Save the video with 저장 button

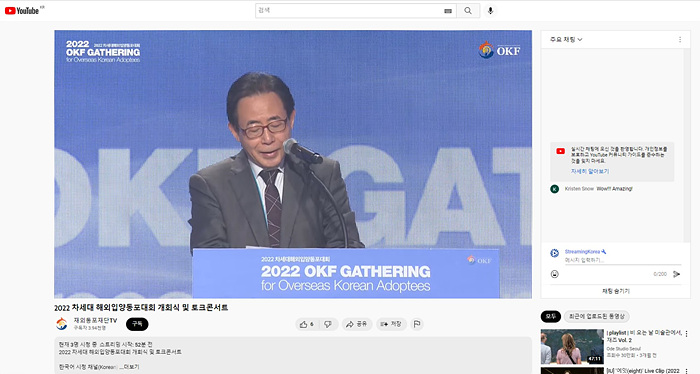point(391,324)
